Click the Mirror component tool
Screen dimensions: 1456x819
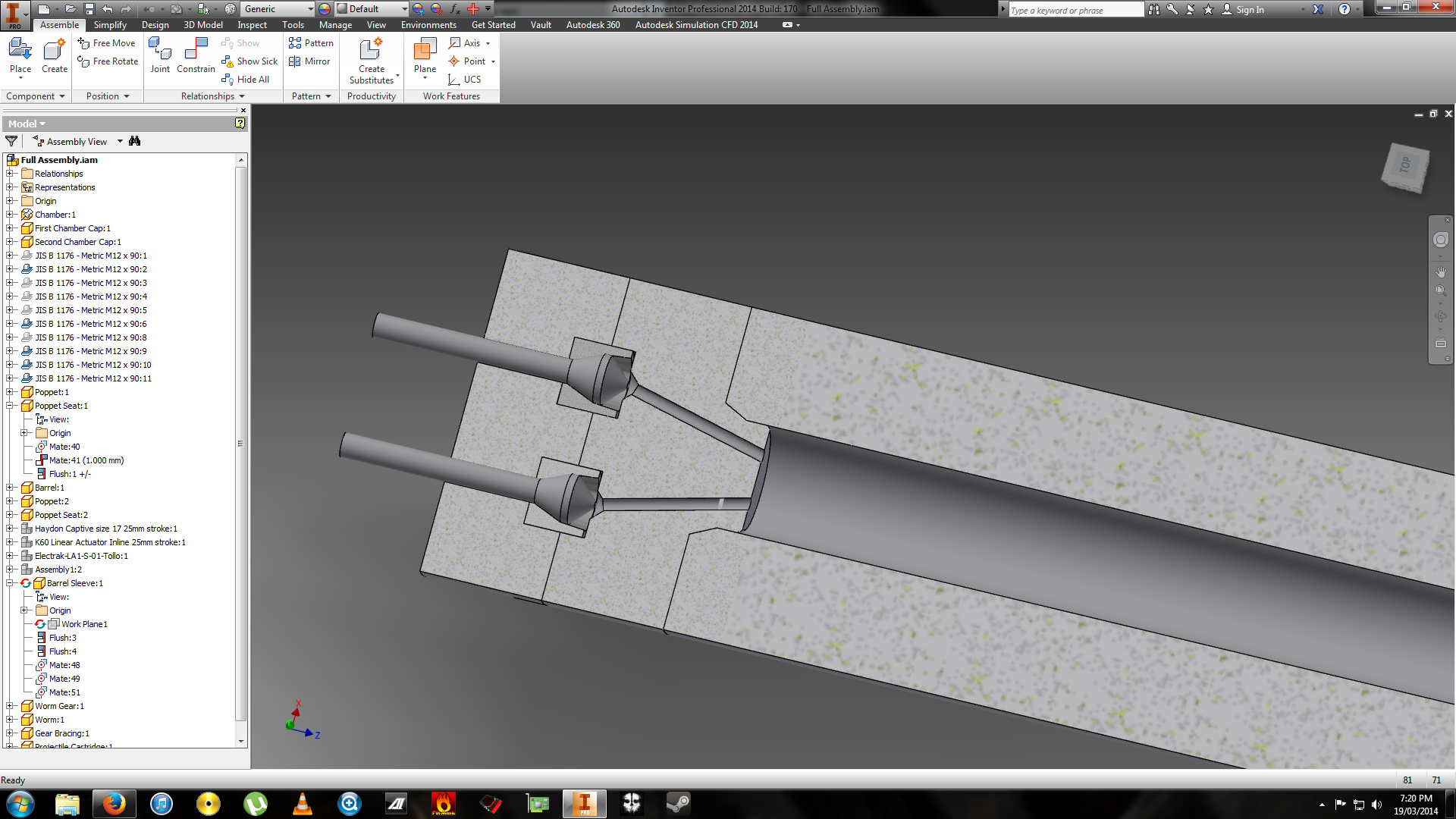click(x=310, y=61)
